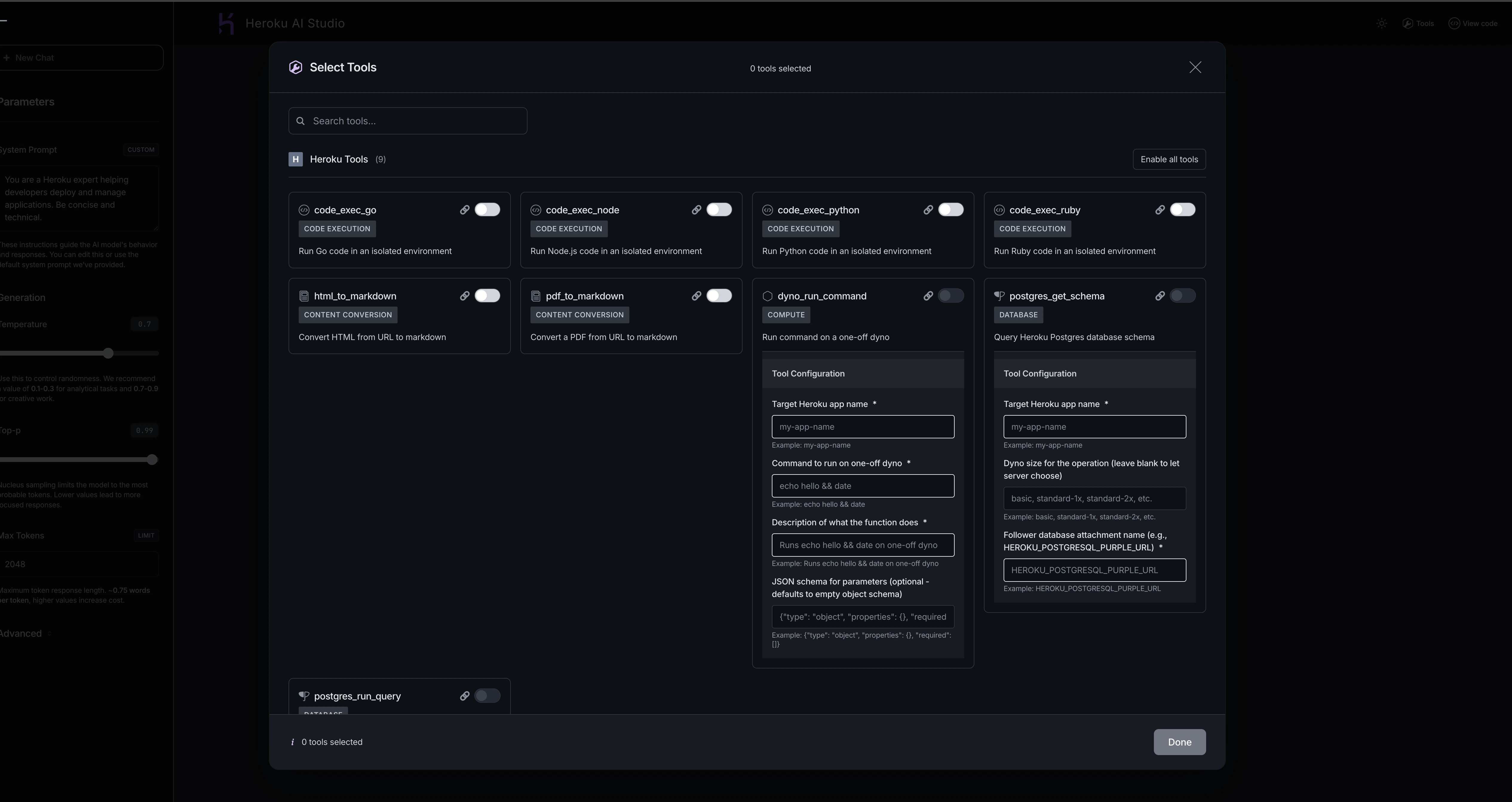The width and height of the screenshot is (1512, 802).
Task: Click the shield icon next to Select Tools title
Action: (x=295, y=67)
